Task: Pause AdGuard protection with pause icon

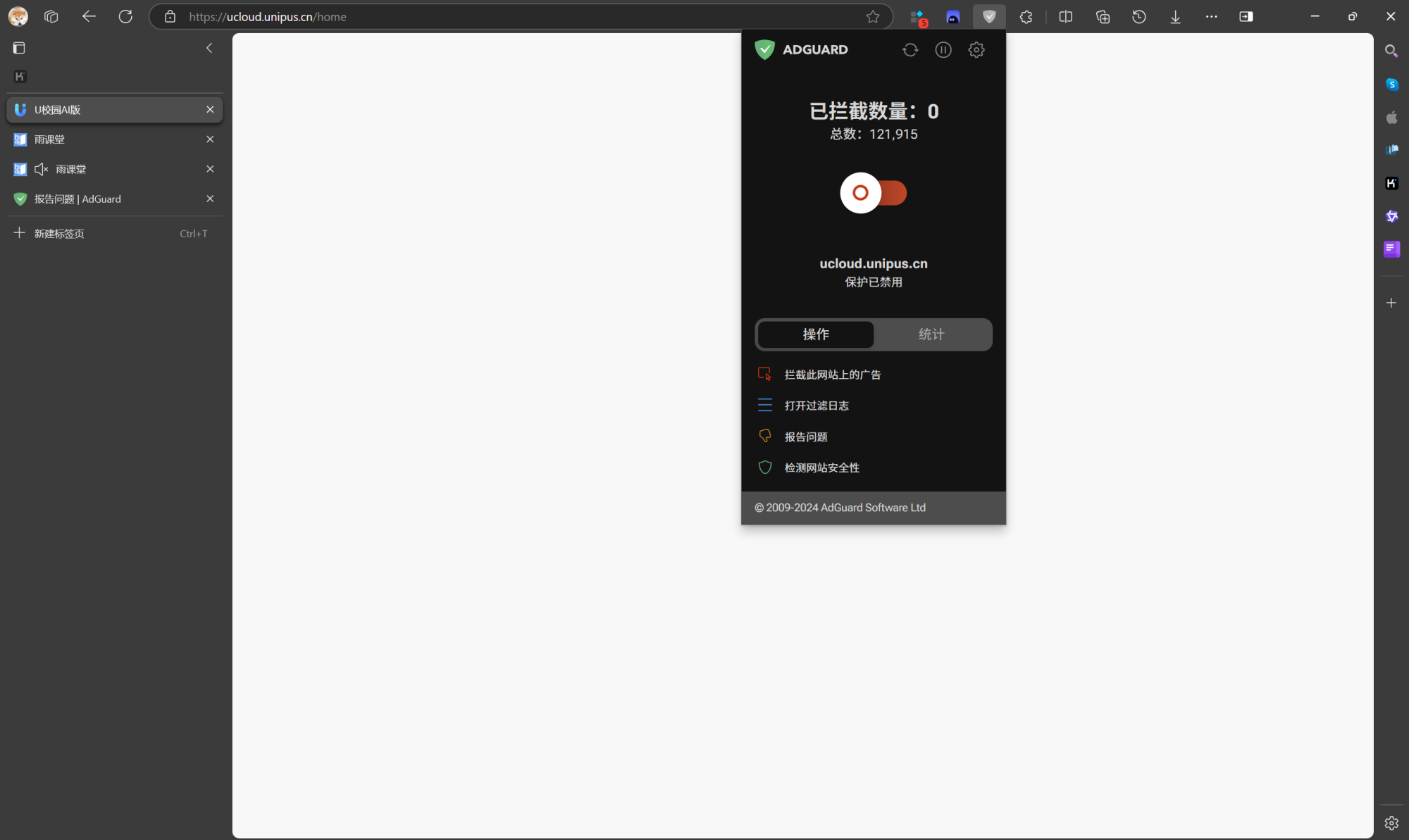Action: (x=943, y=50)
